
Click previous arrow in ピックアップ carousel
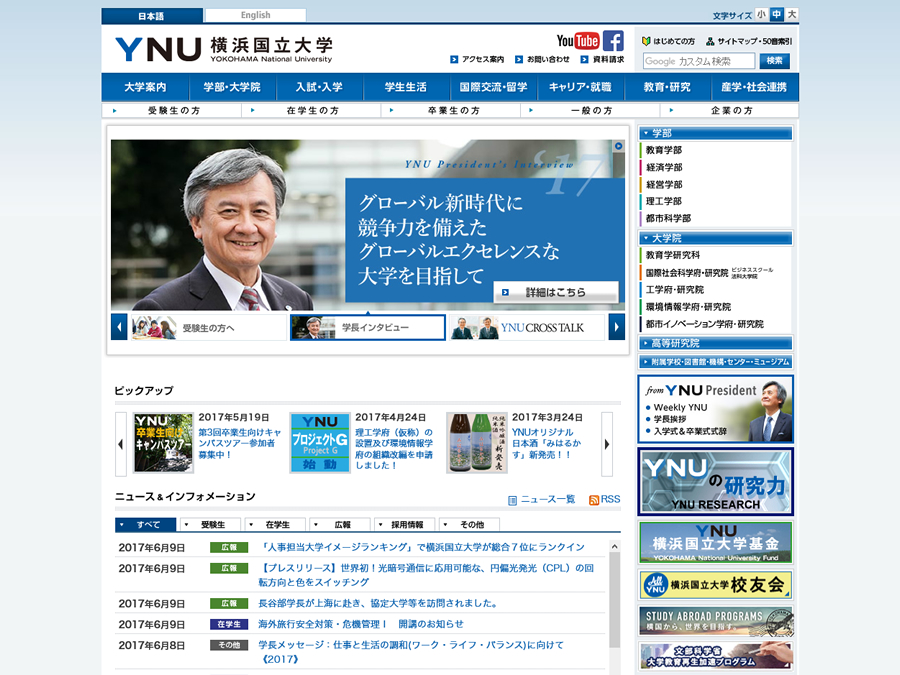[121, 444]
